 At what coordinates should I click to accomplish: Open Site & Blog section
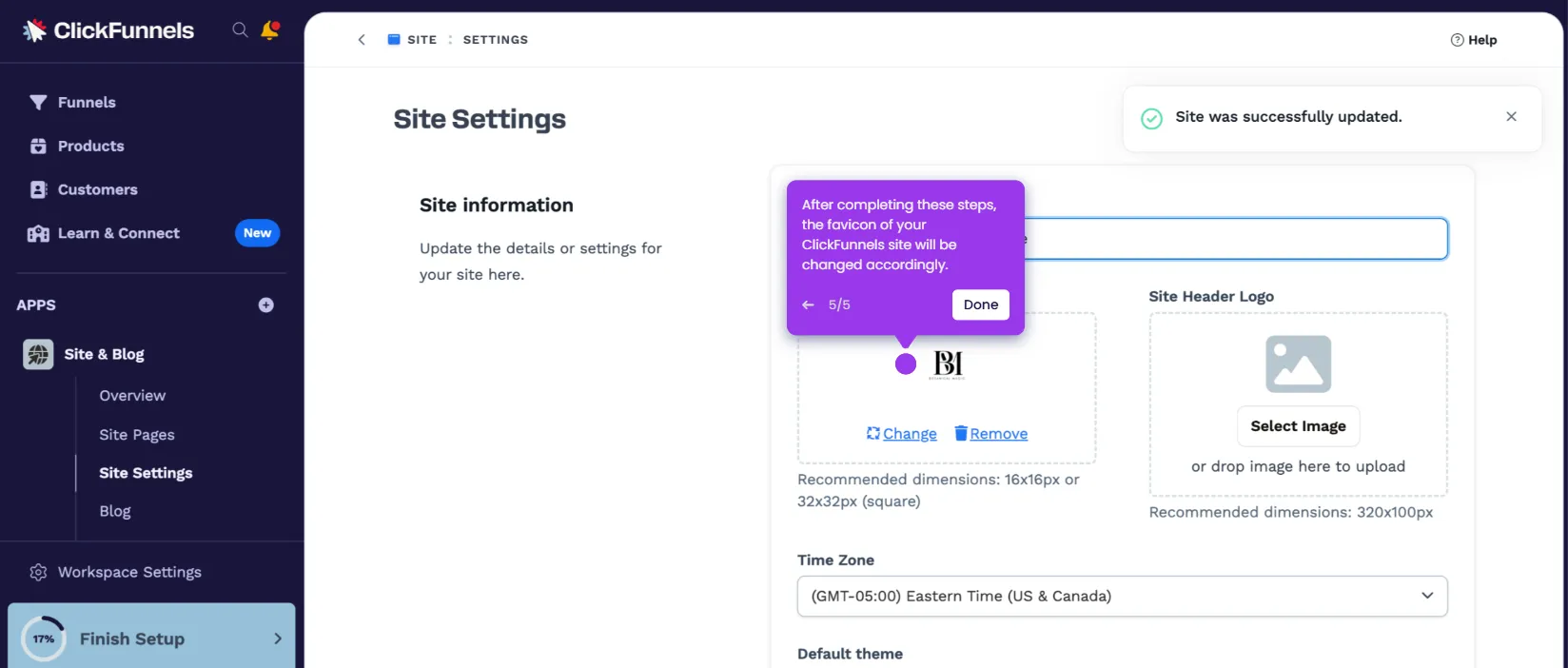point(105,354)
